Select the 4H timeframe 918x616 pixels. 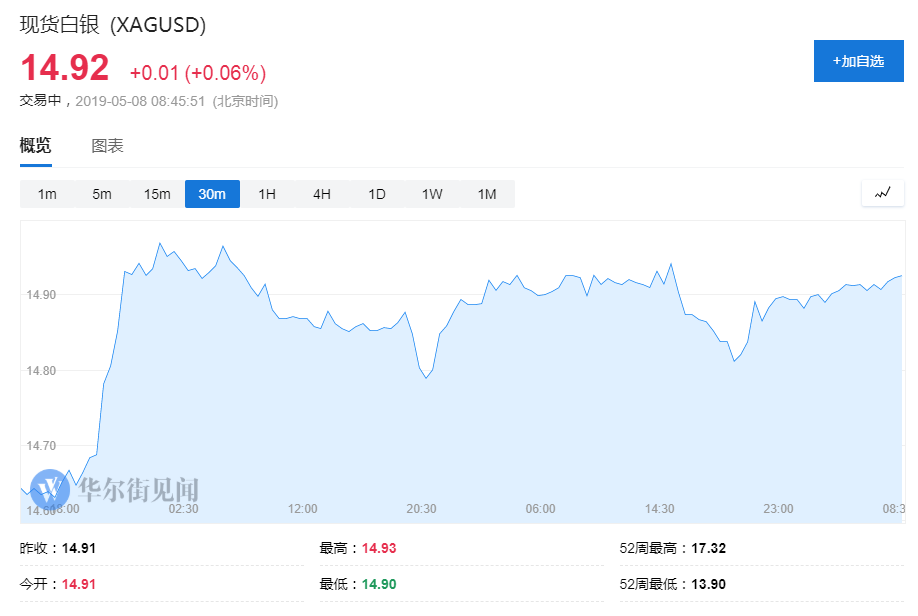[321, 194]
